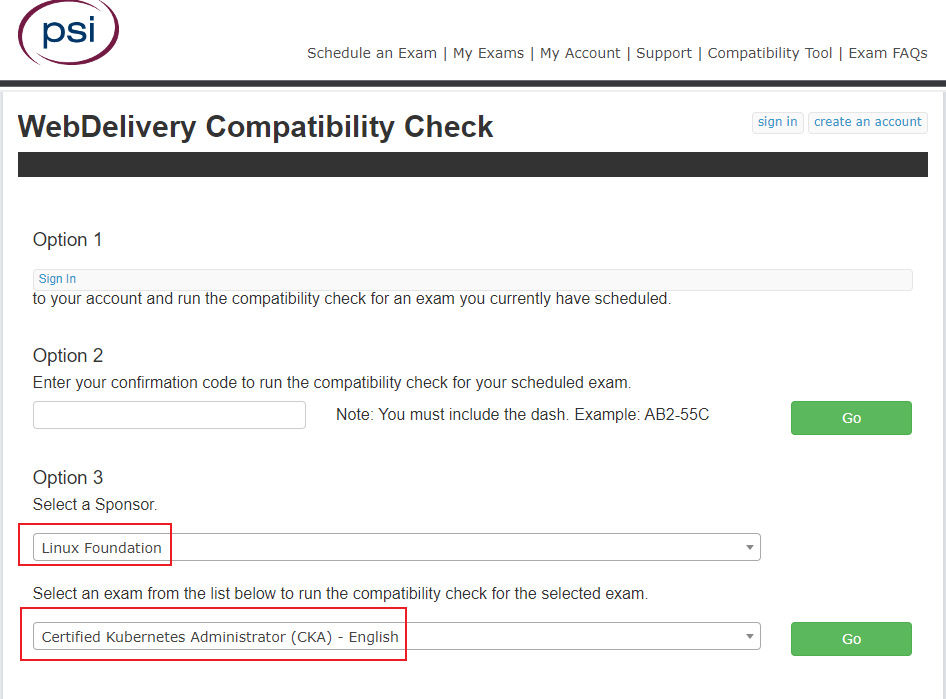Go to My Exams
The height and width of the screenshot is (699, 946).
[488, 53]
